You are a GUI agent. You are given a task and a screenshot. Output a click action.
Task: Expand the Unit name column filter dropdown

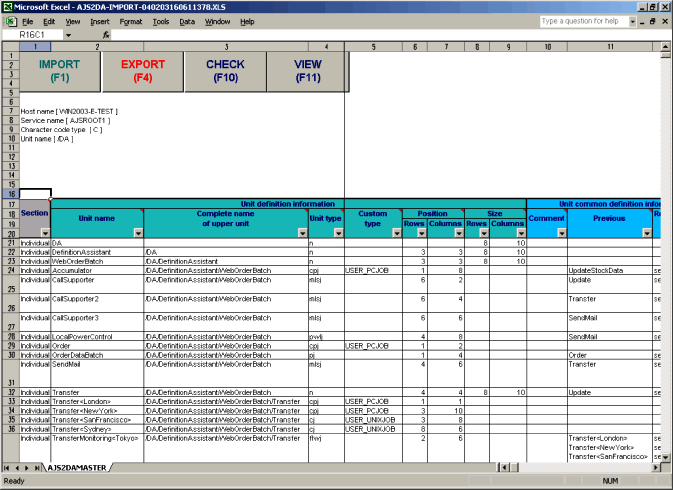click(138, 233)
